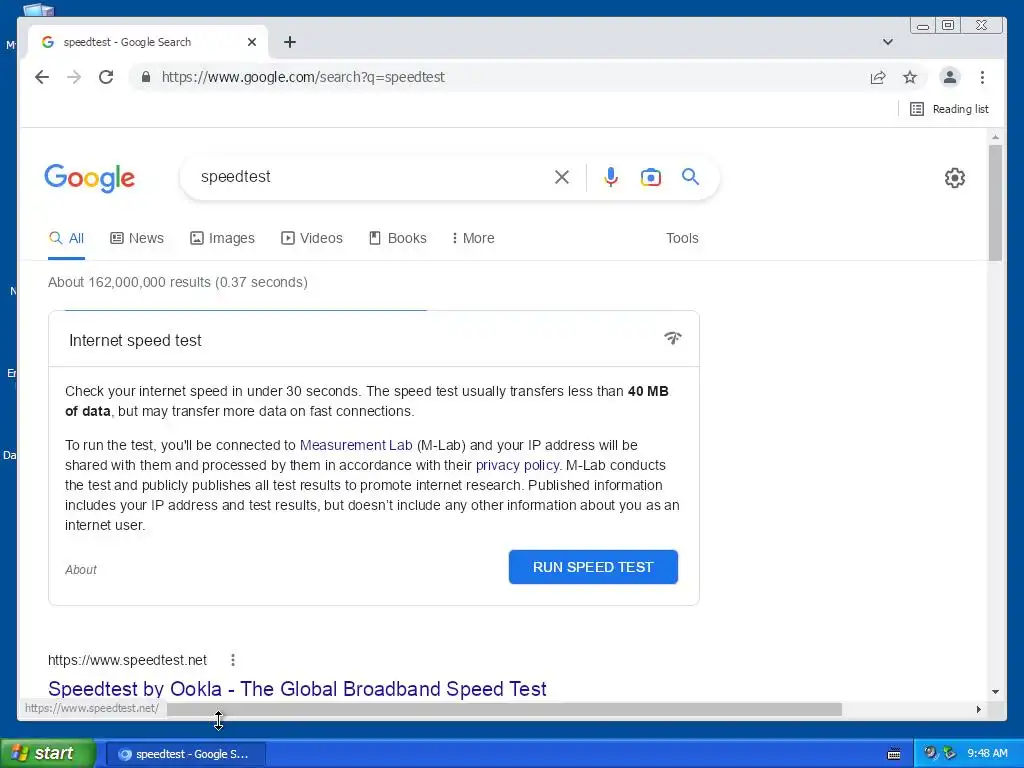Bookmark this page with the star

coord(910,78)
